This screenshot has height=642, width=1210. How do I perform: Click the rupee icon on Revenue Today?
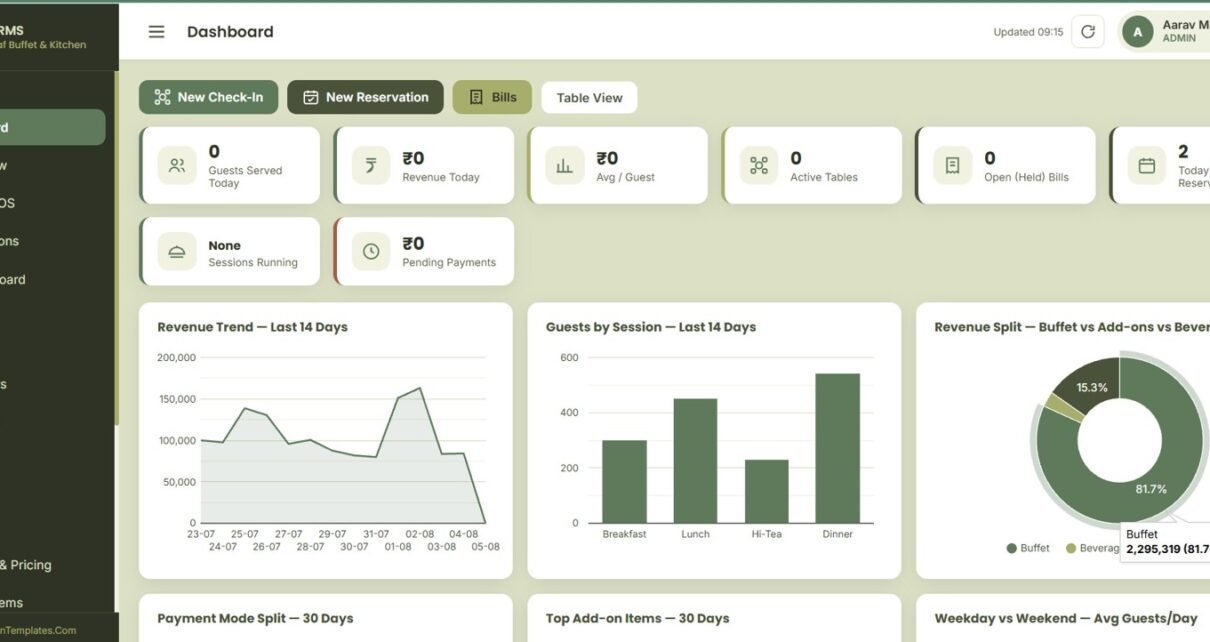click(371, 166)
